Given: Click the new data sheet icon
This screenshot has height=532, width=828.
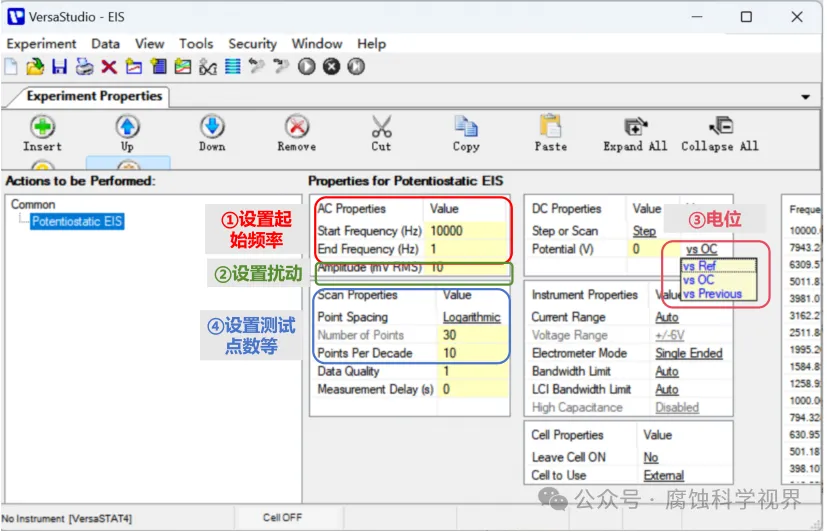Looking at the screenshot, I should (158, 67).
